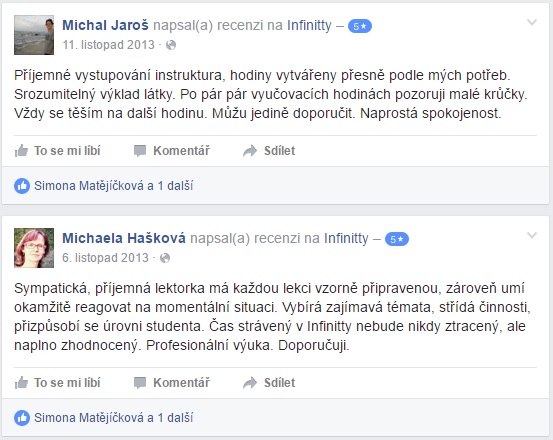Click thumbs-up icon under Michal Jaroš review

tap(21, 151)
